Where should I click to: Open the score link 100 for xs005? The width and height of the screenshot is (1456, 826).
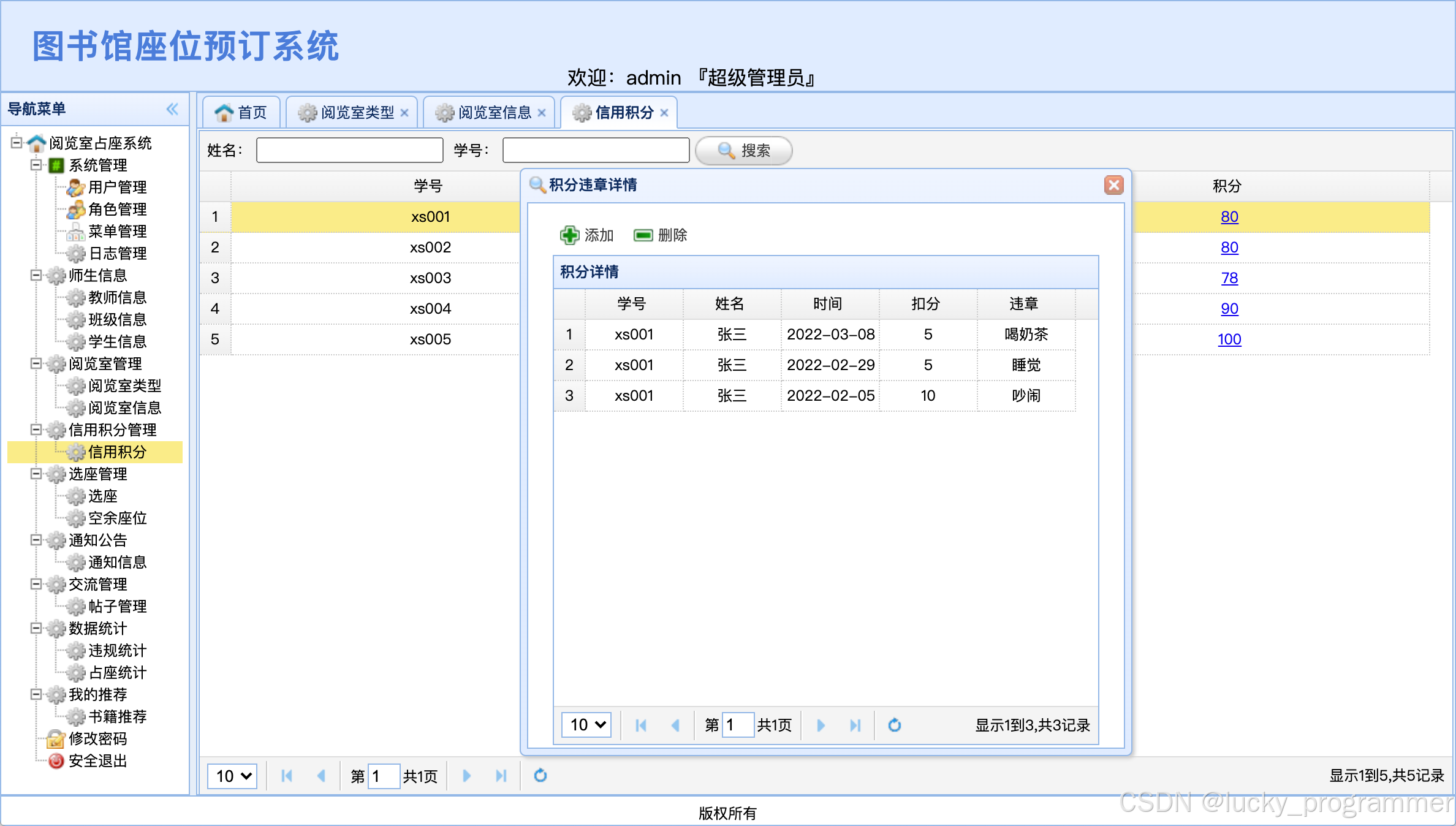coord(1229,339)
